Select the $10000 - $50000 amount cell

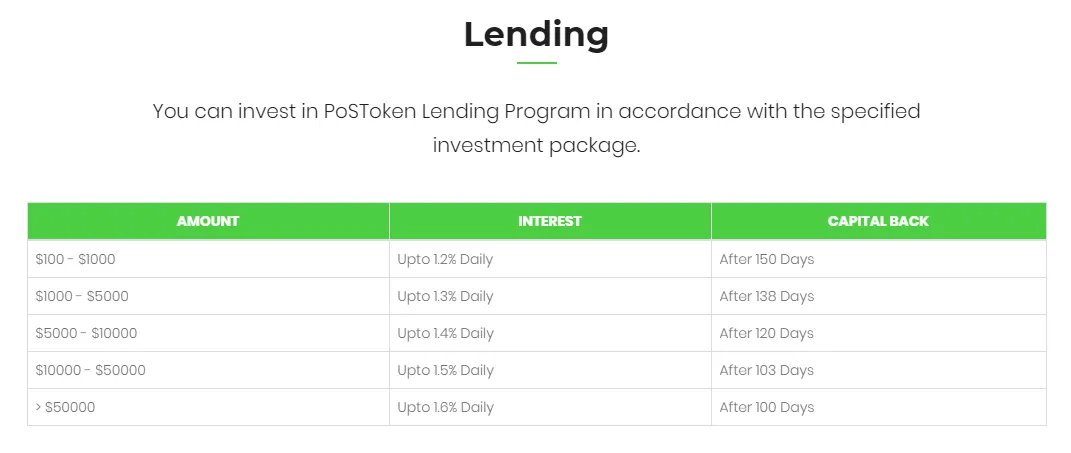click(x=91, y=370)
